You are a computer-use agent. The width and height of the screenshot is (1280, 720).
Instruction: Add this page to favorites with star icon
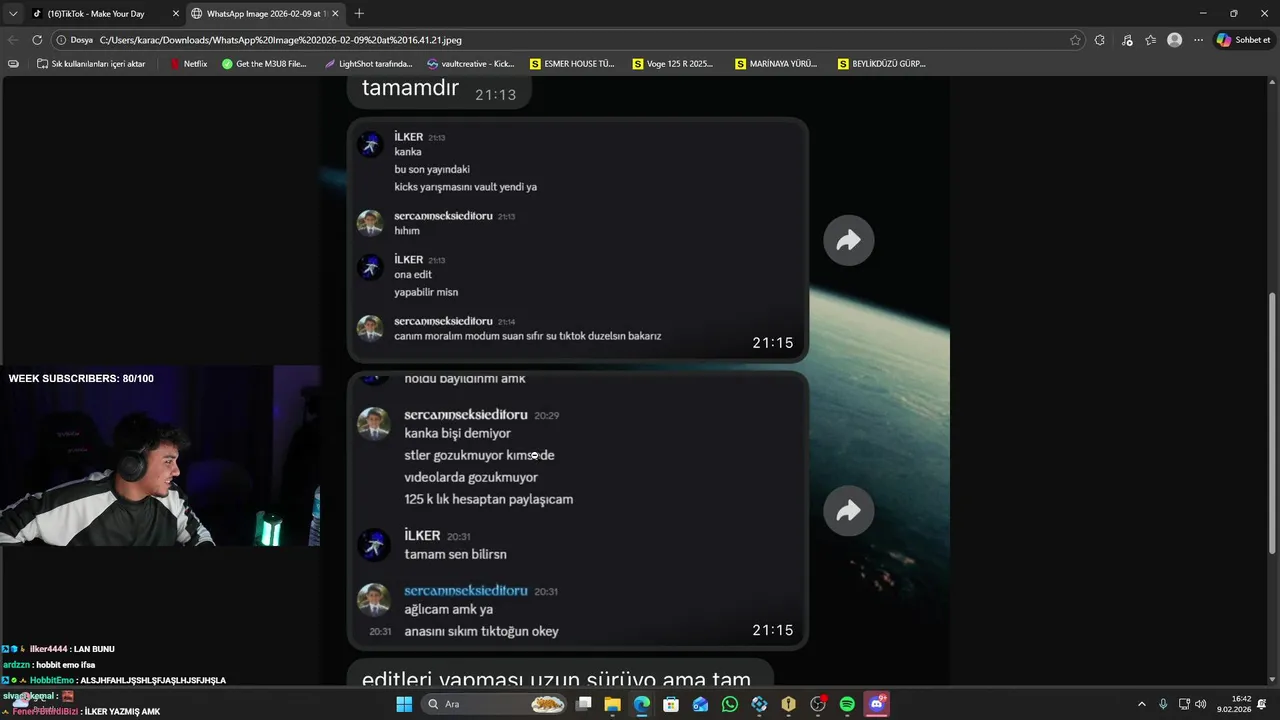[1075, 40]
